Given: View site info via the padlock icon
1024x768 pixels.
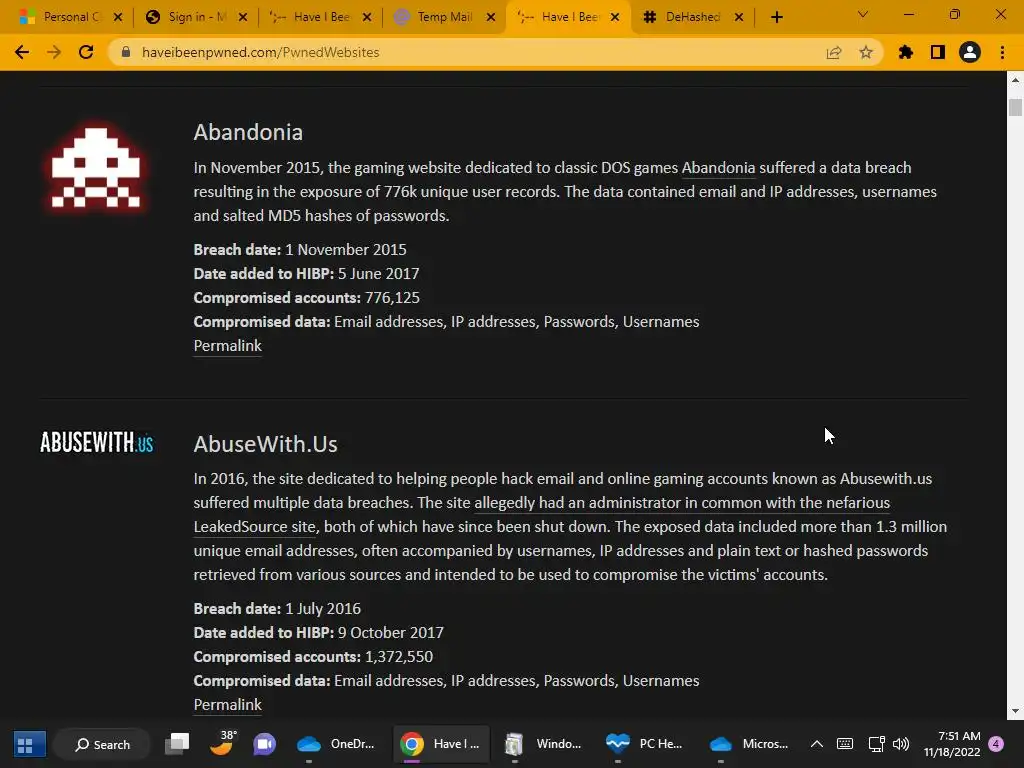Looking at the screenshot, I should (126, 52).
